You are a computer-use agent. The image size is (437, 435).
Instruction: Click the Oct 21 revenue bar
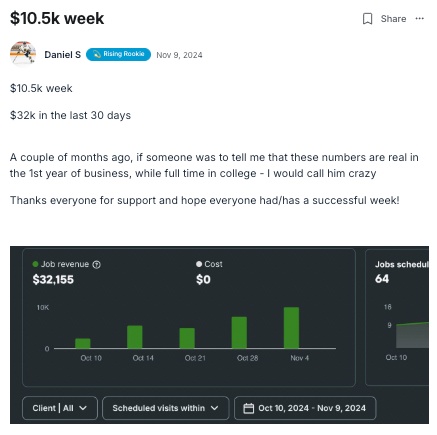(x=187, y=338)
